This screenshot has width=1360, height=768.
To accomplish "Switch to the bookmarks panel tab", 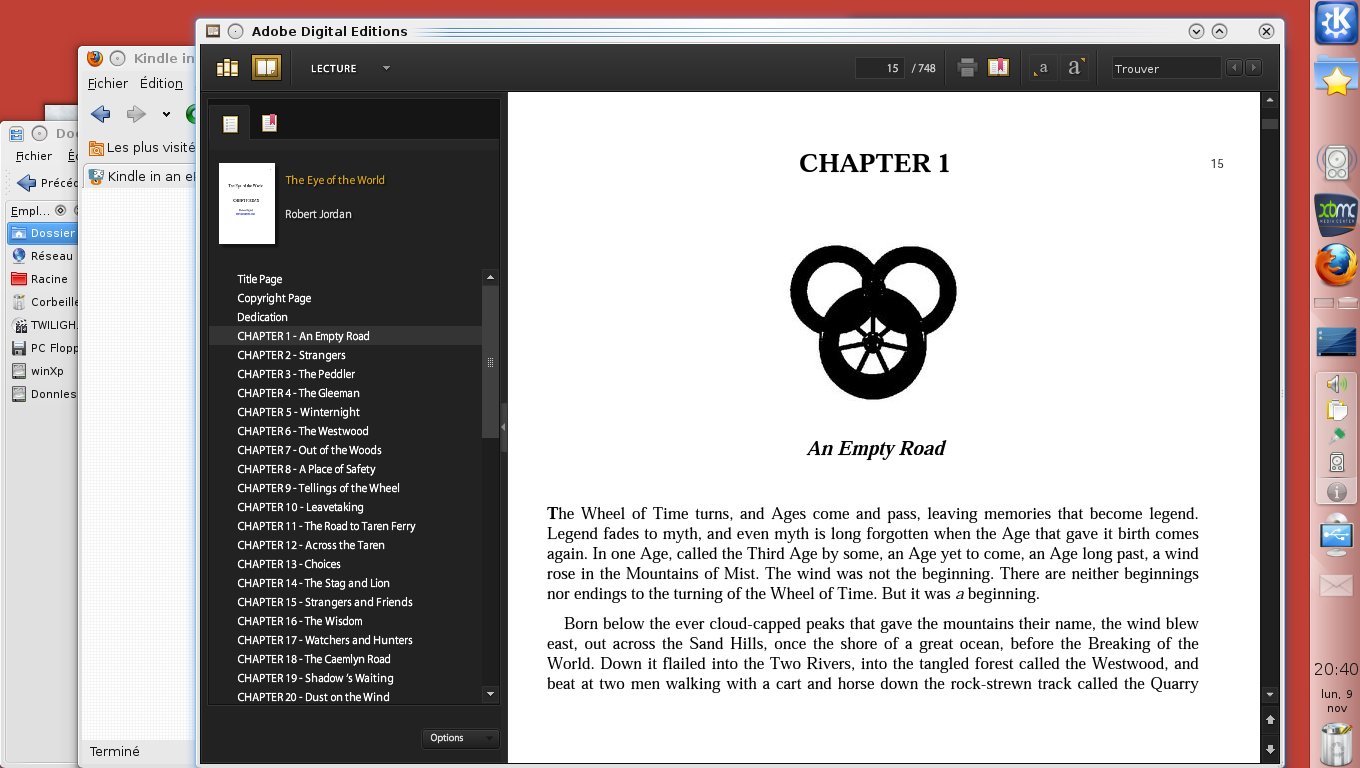I will pos(269,123).
